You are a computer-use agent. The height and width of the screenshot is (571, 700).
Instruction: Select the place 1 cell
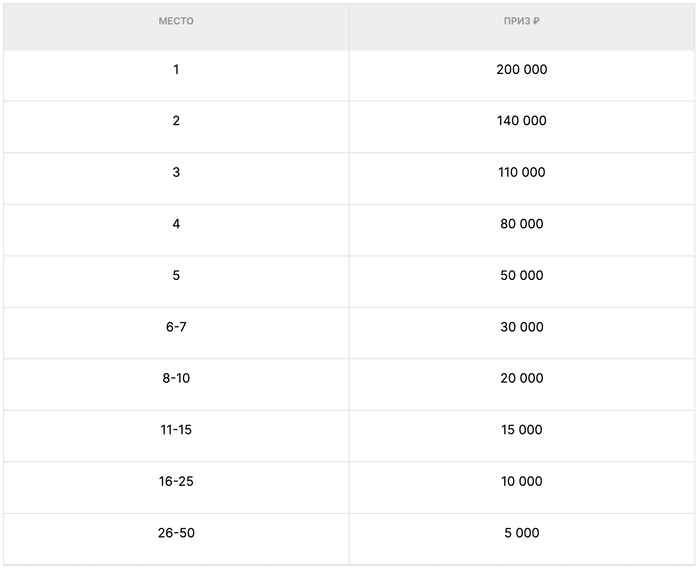click(x=176, y=70)
